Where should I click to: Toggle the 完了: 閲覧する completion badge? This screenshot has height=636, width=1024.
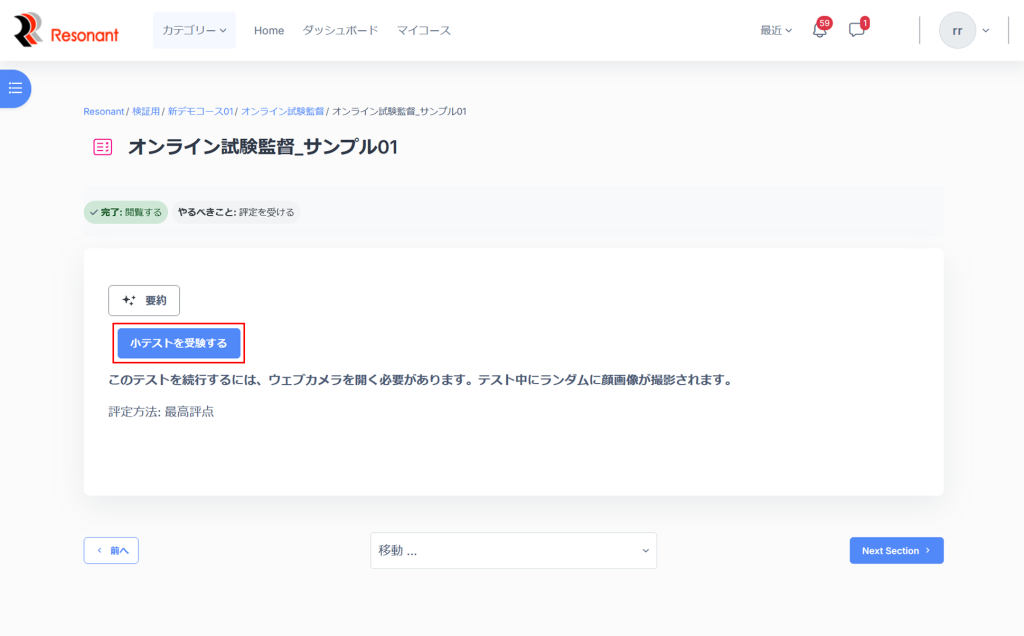coord(125,212)
